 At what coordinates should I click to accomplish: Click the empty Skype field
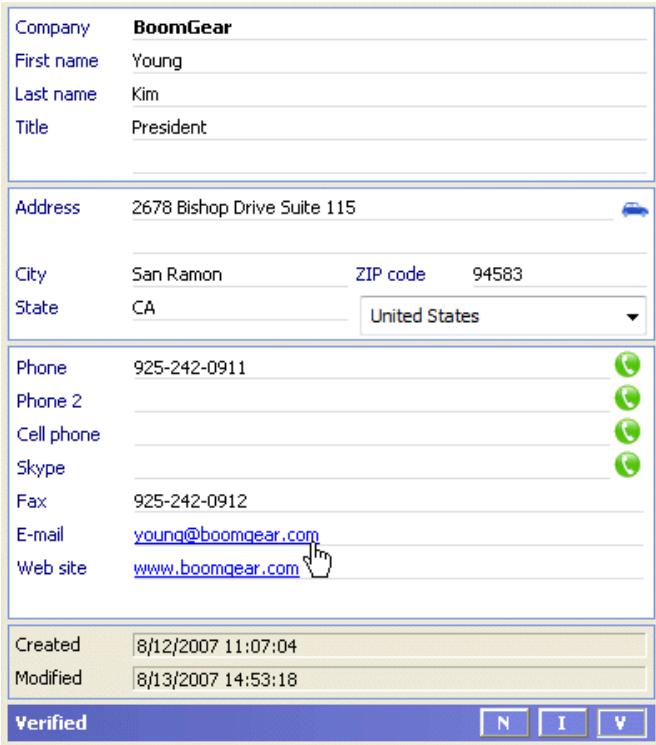coord(371,468)
